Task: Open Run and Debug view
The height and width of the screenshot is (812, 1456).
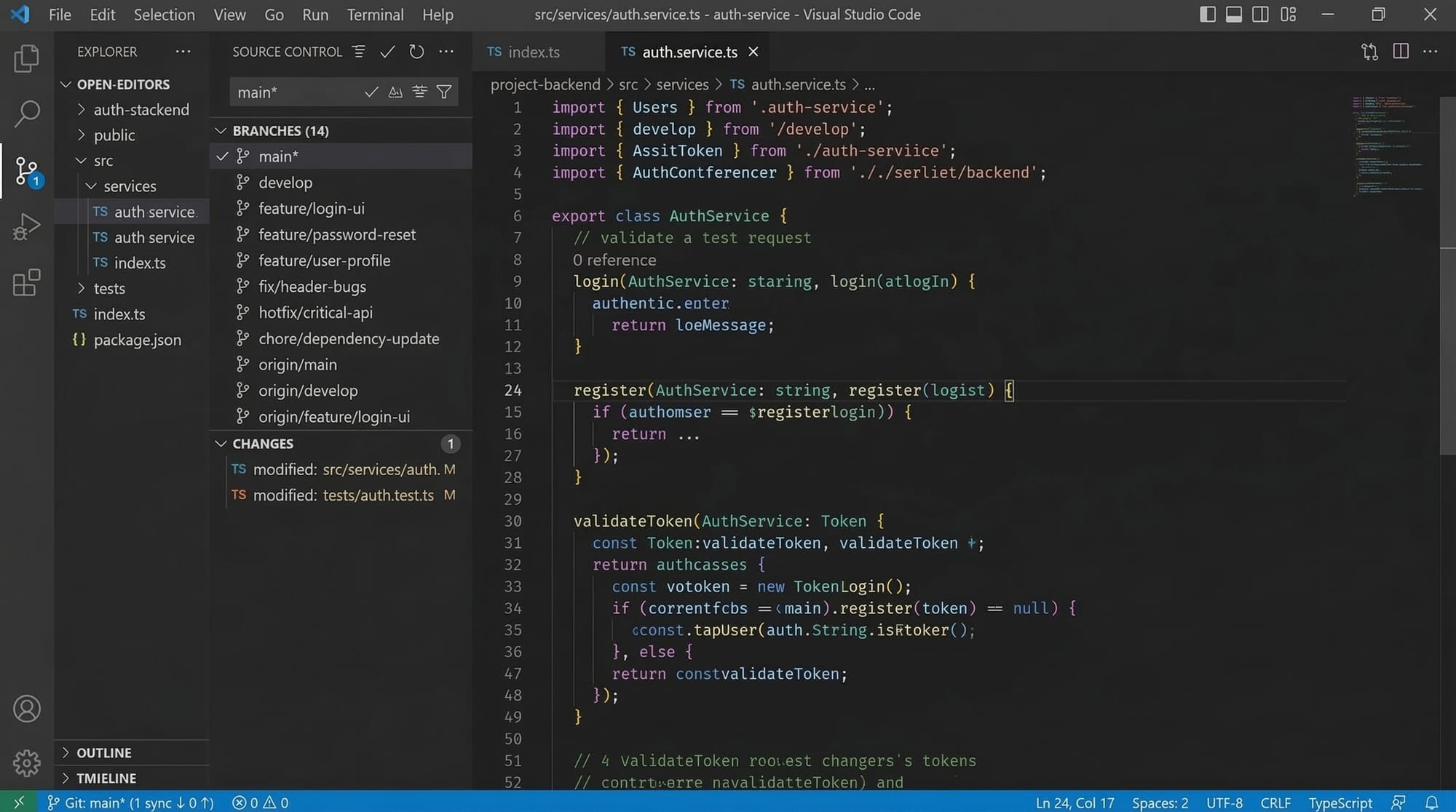Action: [x=27, y=227]
